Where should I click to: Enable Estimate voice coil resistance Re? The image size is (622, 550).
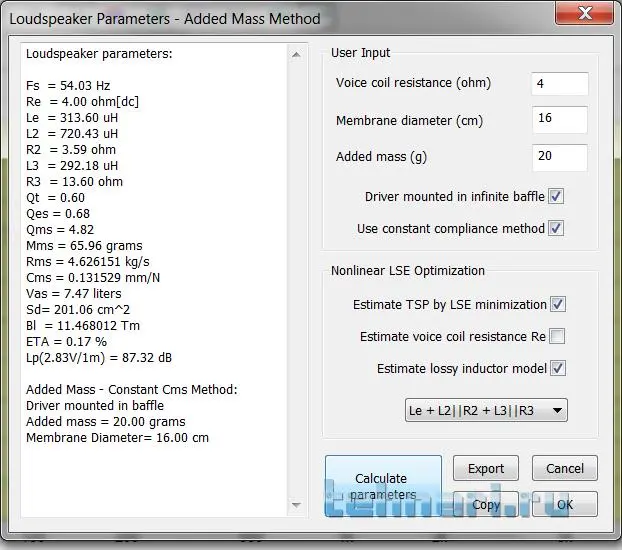pos(557,336)
